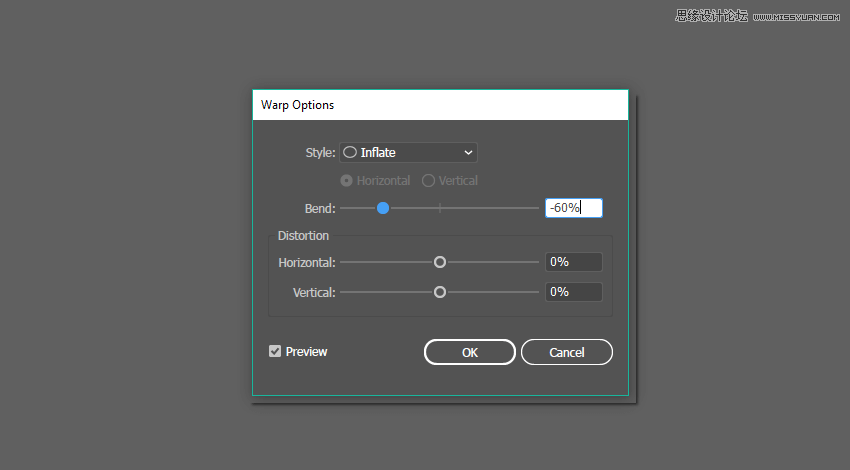Select the Horizontal orientation radio button
This screenshot has height=470, width=850.
tap(347, 181)
